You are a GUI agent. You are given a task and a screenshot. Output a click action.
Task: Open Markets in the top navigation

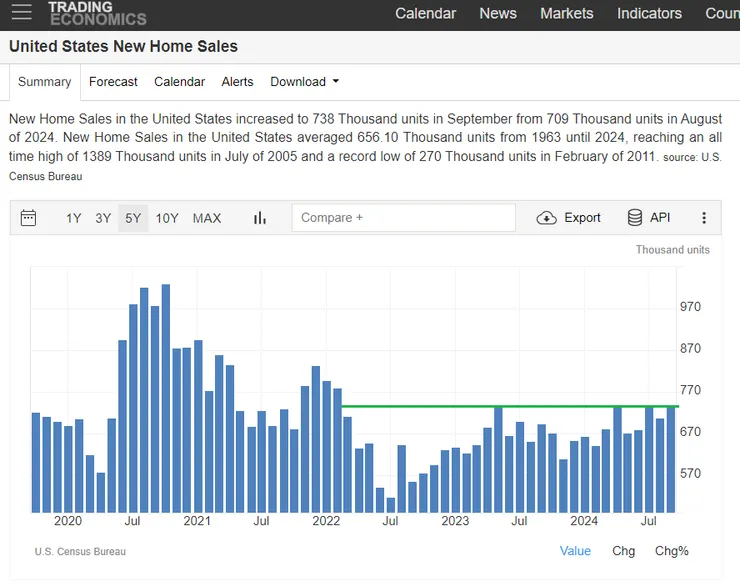[566, 14]
